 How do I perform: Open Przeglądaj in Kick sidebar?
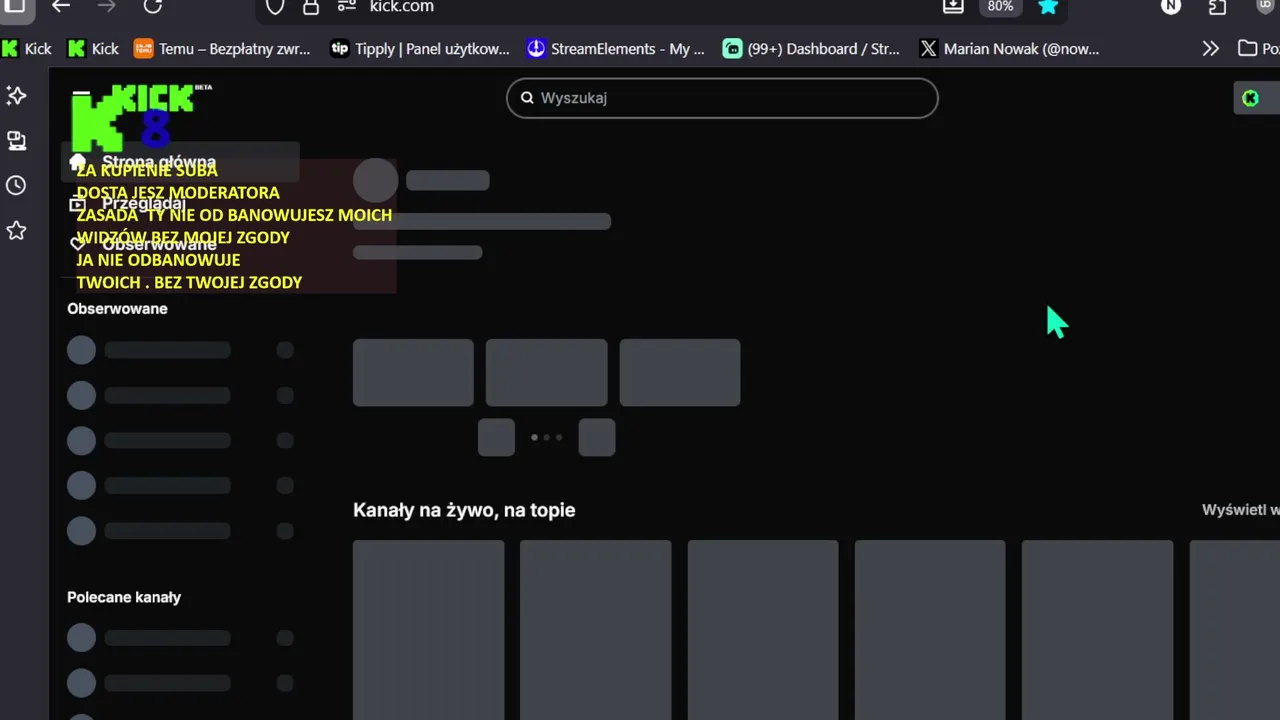pyautogui.click(x=143, y=203)
